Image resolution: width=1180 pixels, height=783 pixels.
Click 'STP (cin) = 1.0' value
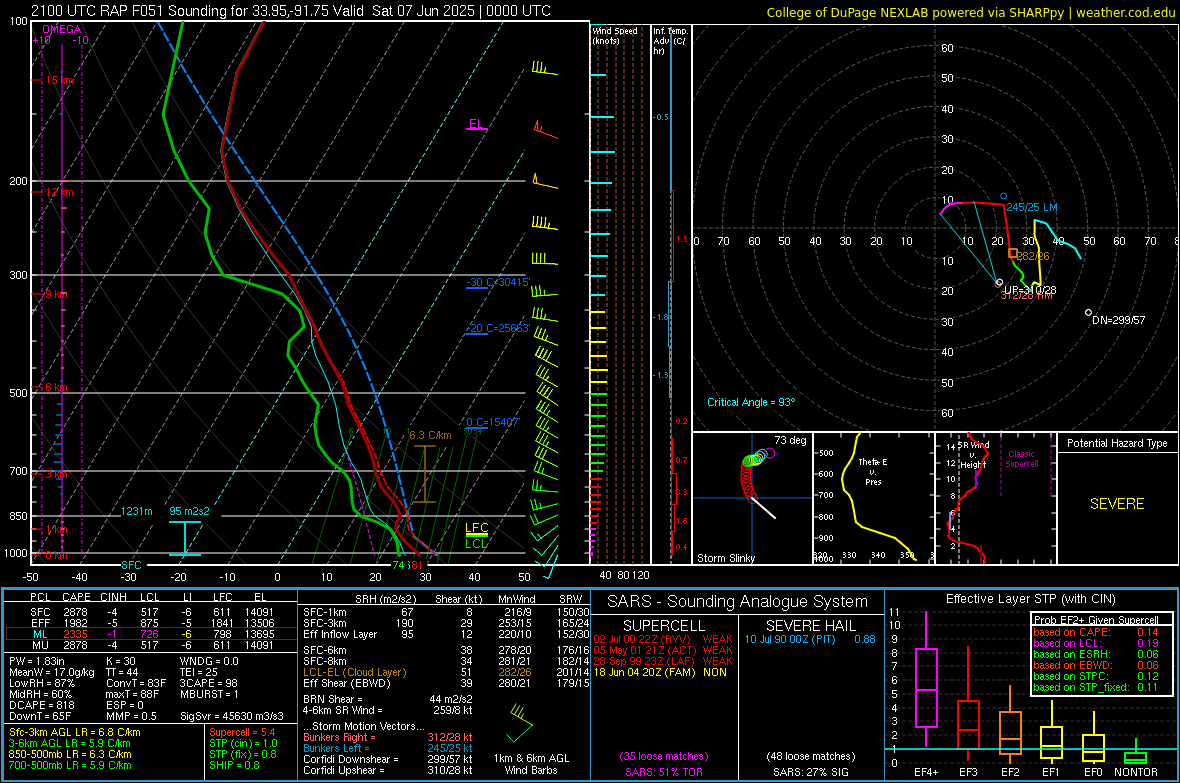point(243,743)
